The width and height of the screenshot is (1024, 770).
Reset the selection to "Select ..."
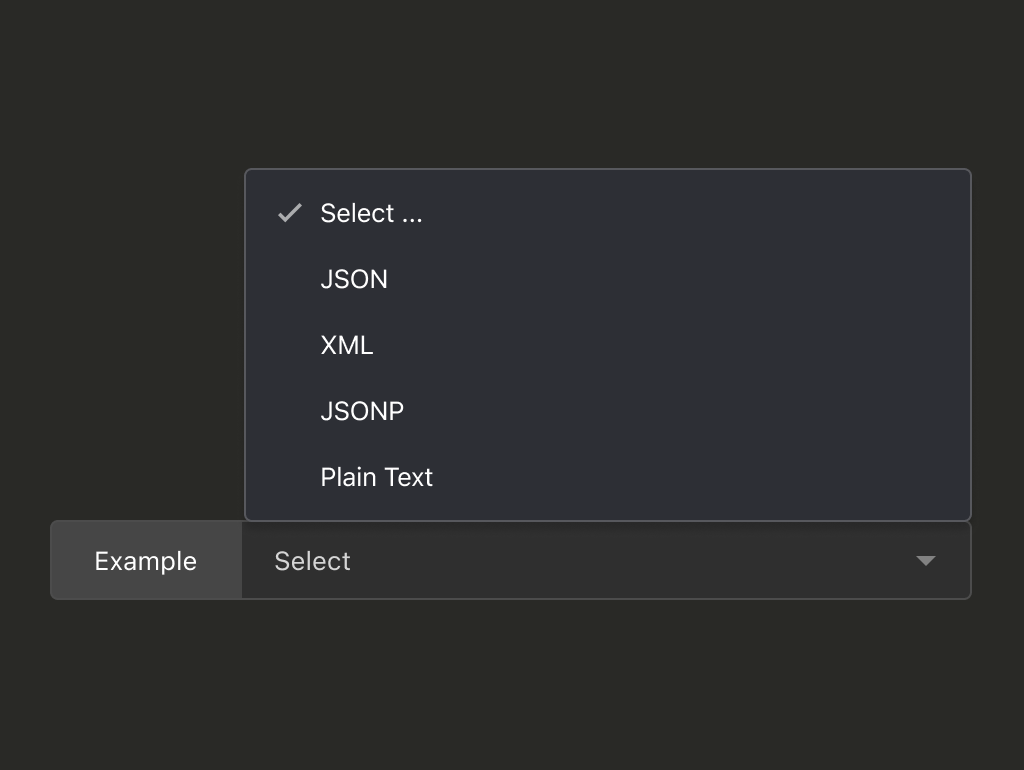(x=371, y=213)
